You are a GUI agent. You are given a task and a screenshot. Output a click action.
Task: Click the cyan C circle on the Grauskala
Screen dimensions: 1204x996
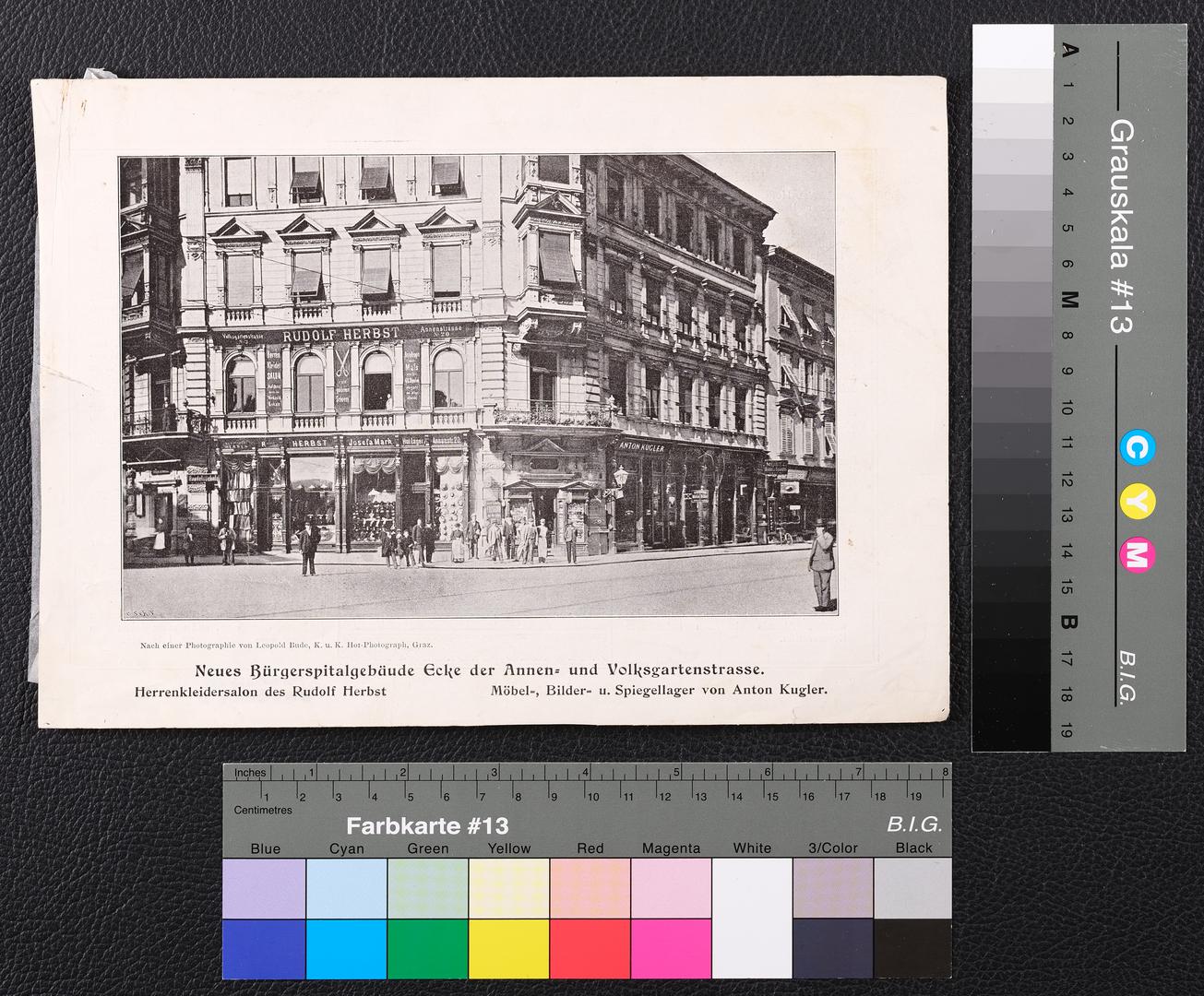click(x=1137, y=448)
